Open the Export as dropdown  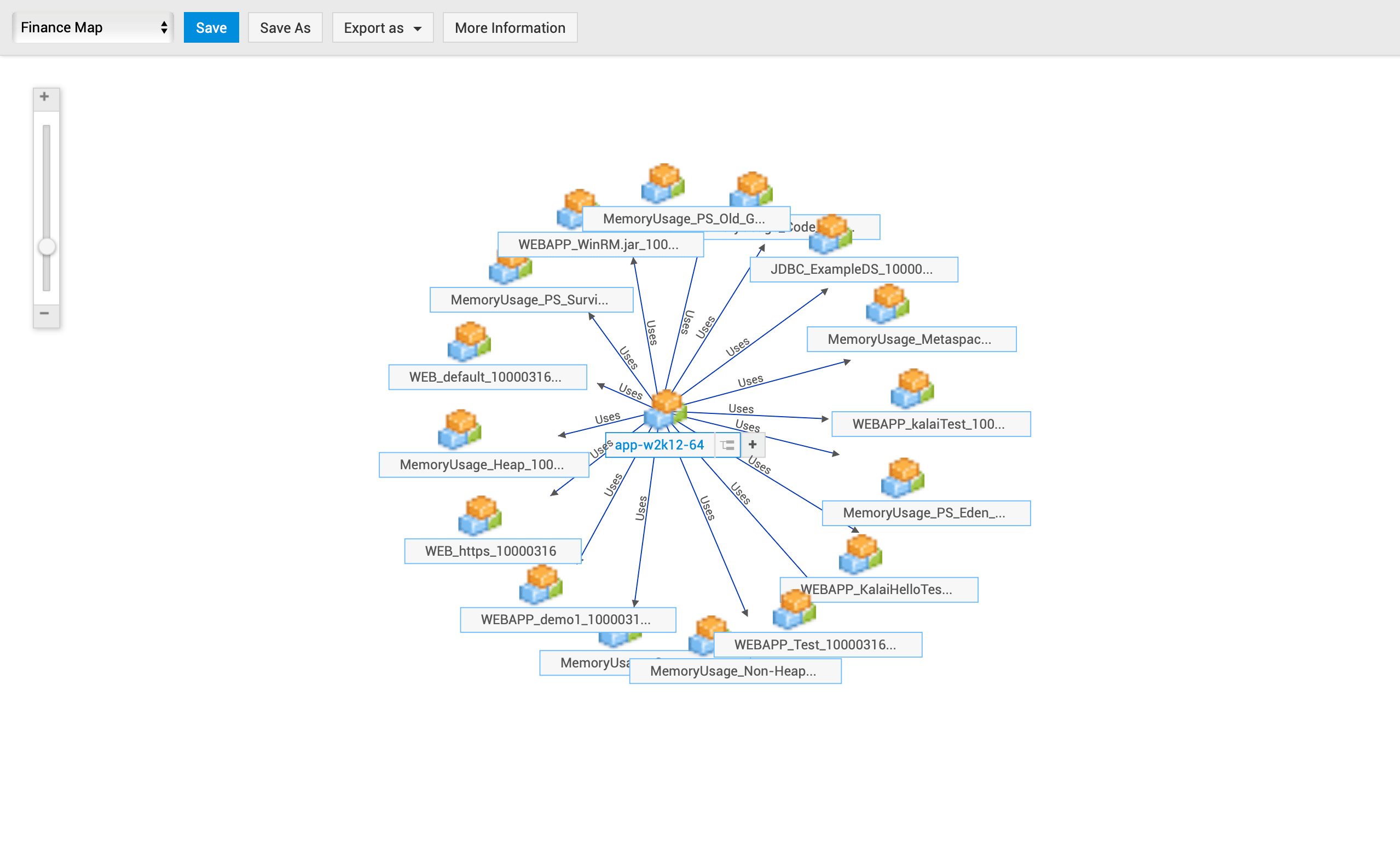(x=382, y=28)
